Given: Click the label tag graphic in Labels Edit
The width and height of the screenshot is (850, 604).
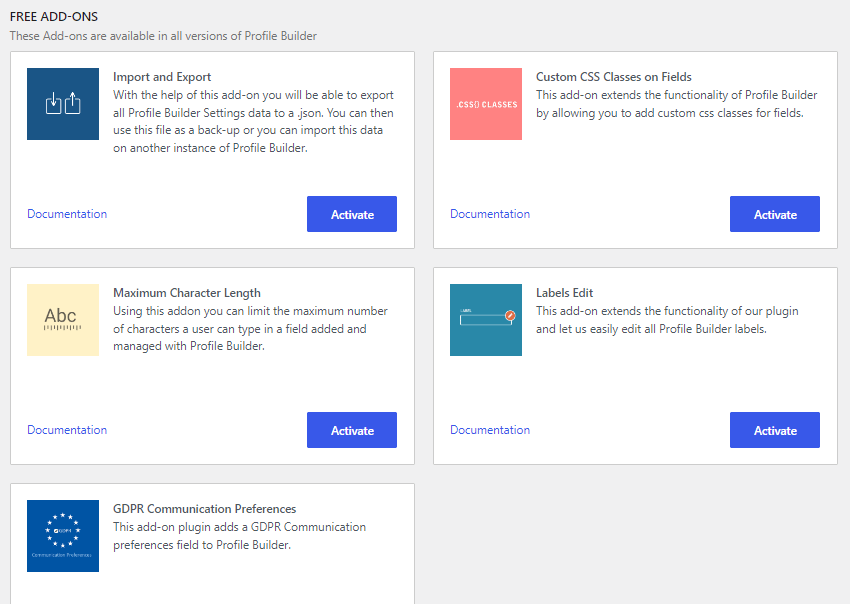Looking at the screenshot, I should [x=485, y=320].
